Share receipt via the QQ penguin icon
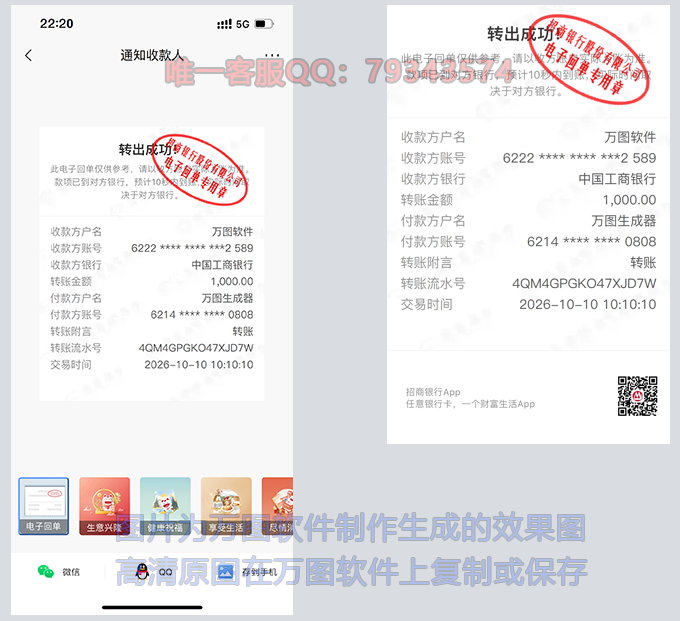 coord(142,572)
